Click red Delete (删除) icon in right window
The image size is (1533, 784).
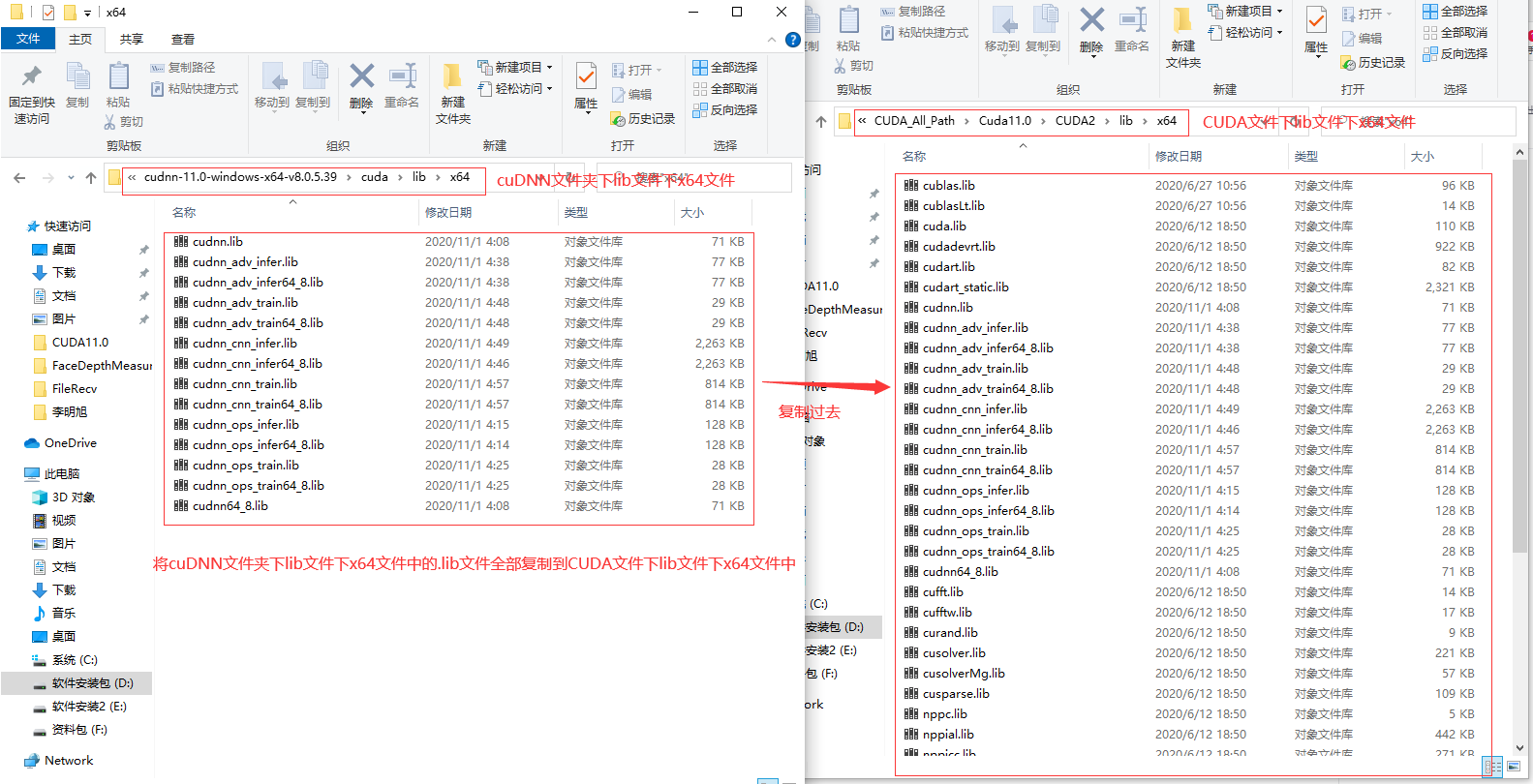pyautogui.click(x=1091, y=19)
